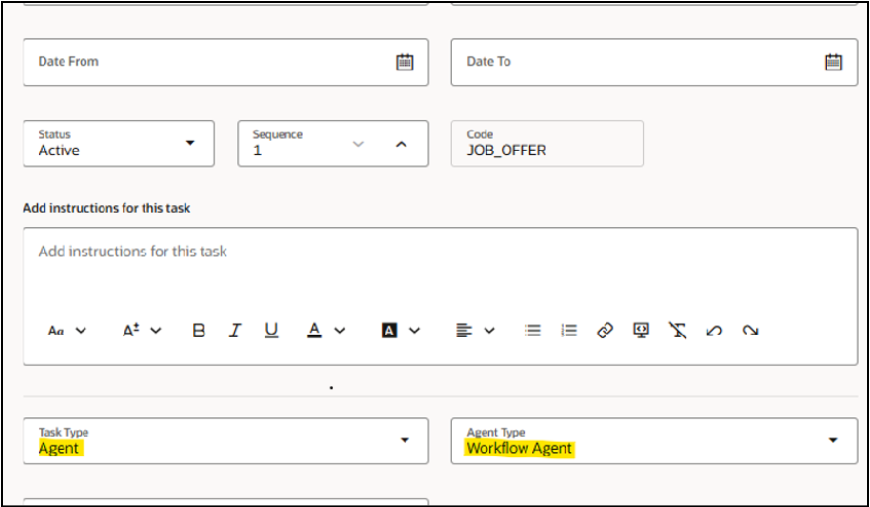Click into the Date From field
Screen dimensions: 870x507
226,62
